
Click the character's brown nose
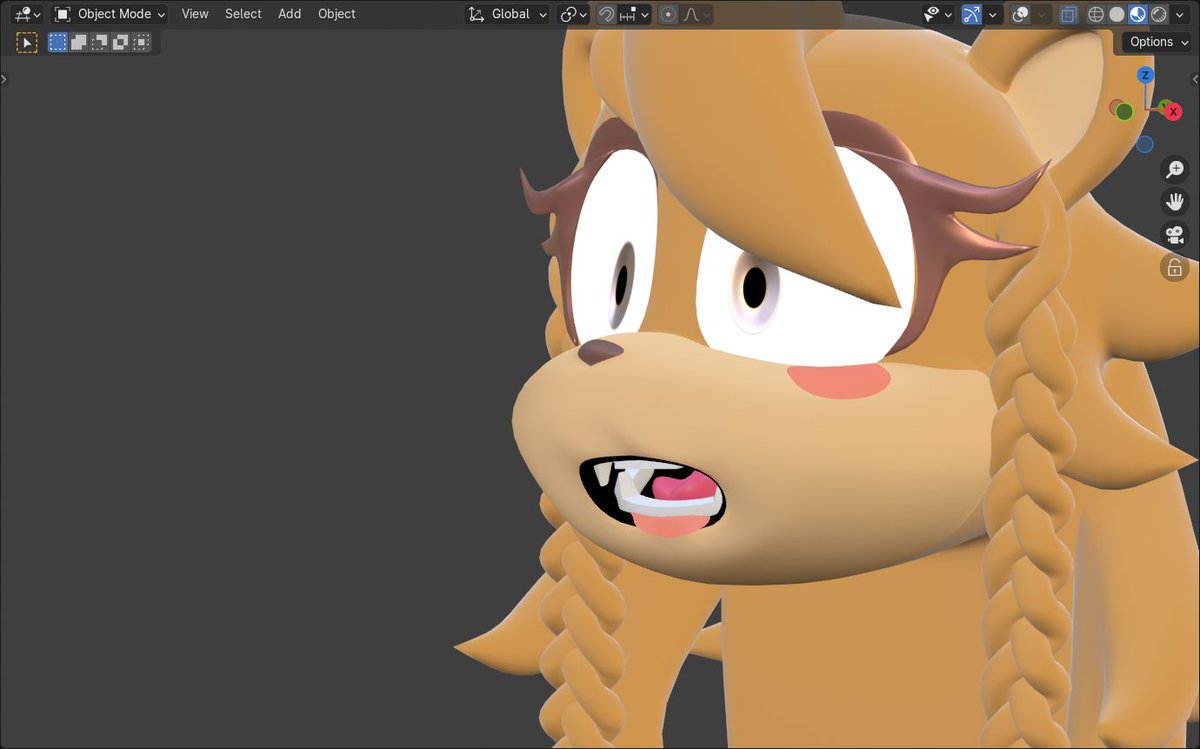tap(601, 351)
